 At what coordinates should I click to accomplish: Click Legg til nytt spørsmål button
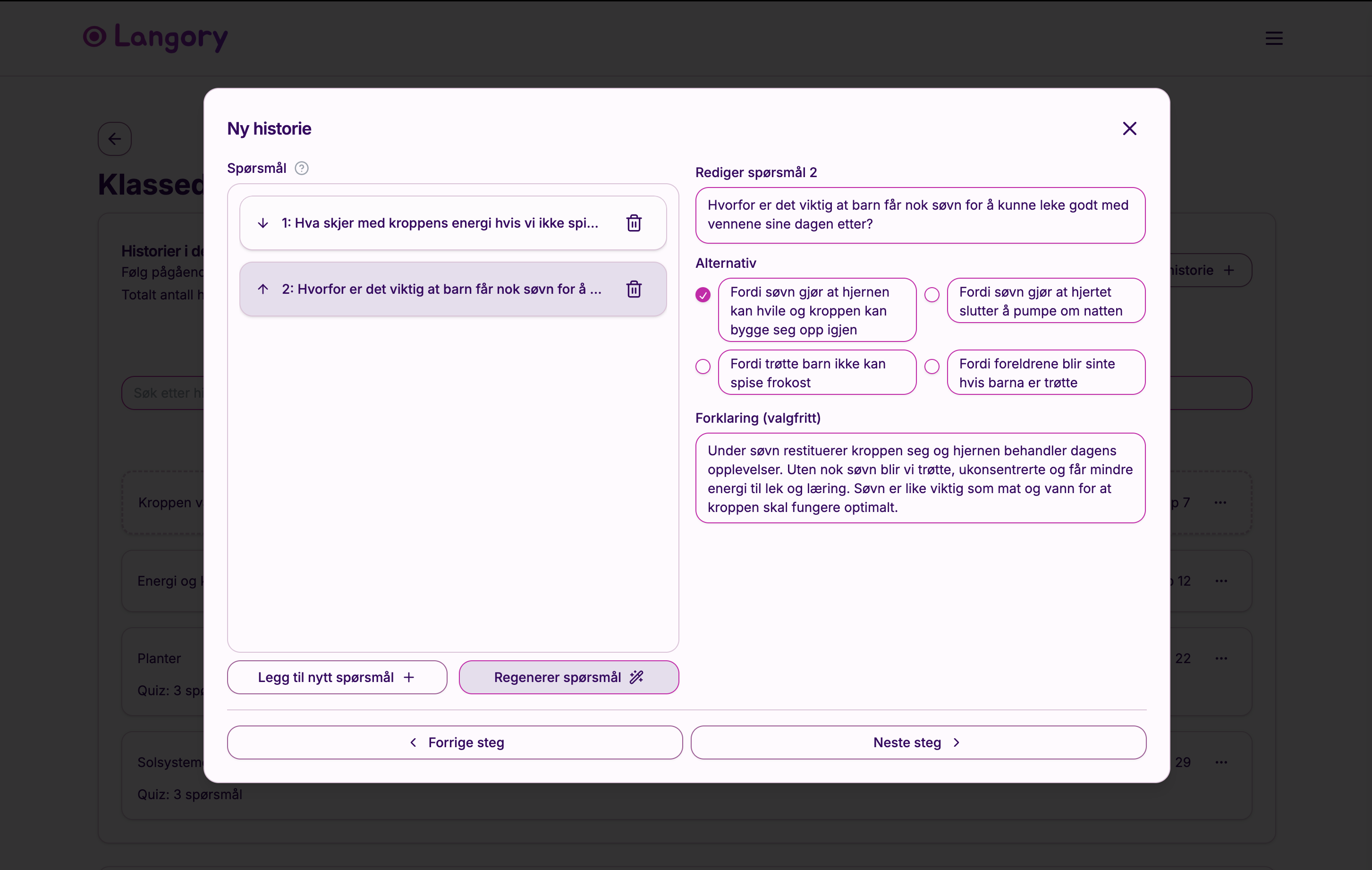point(337,677)
